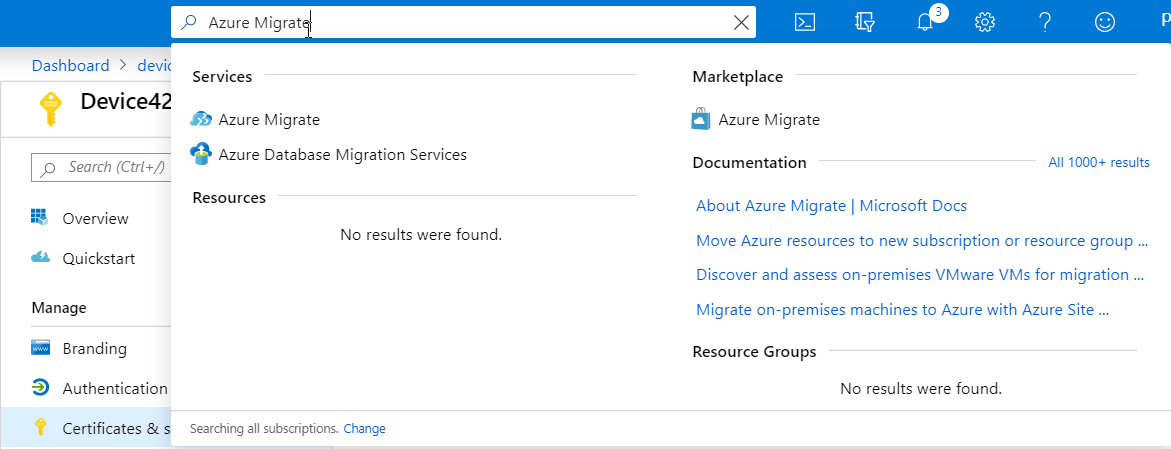The height and width of the screenshot is (449, 1171).
Task: Select Azure Database Migration Services result
Action: (343, 155)
